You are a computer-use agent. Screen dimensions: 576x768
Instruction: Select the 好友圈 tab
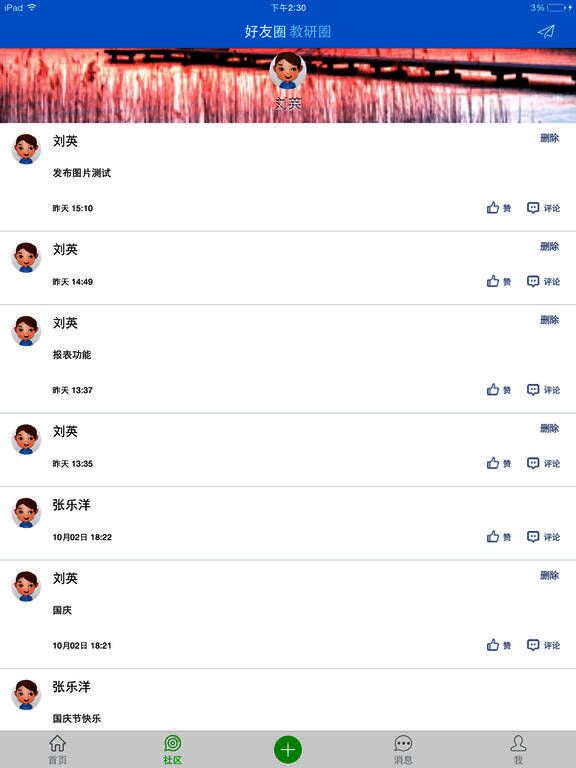[x=265, y=32]
